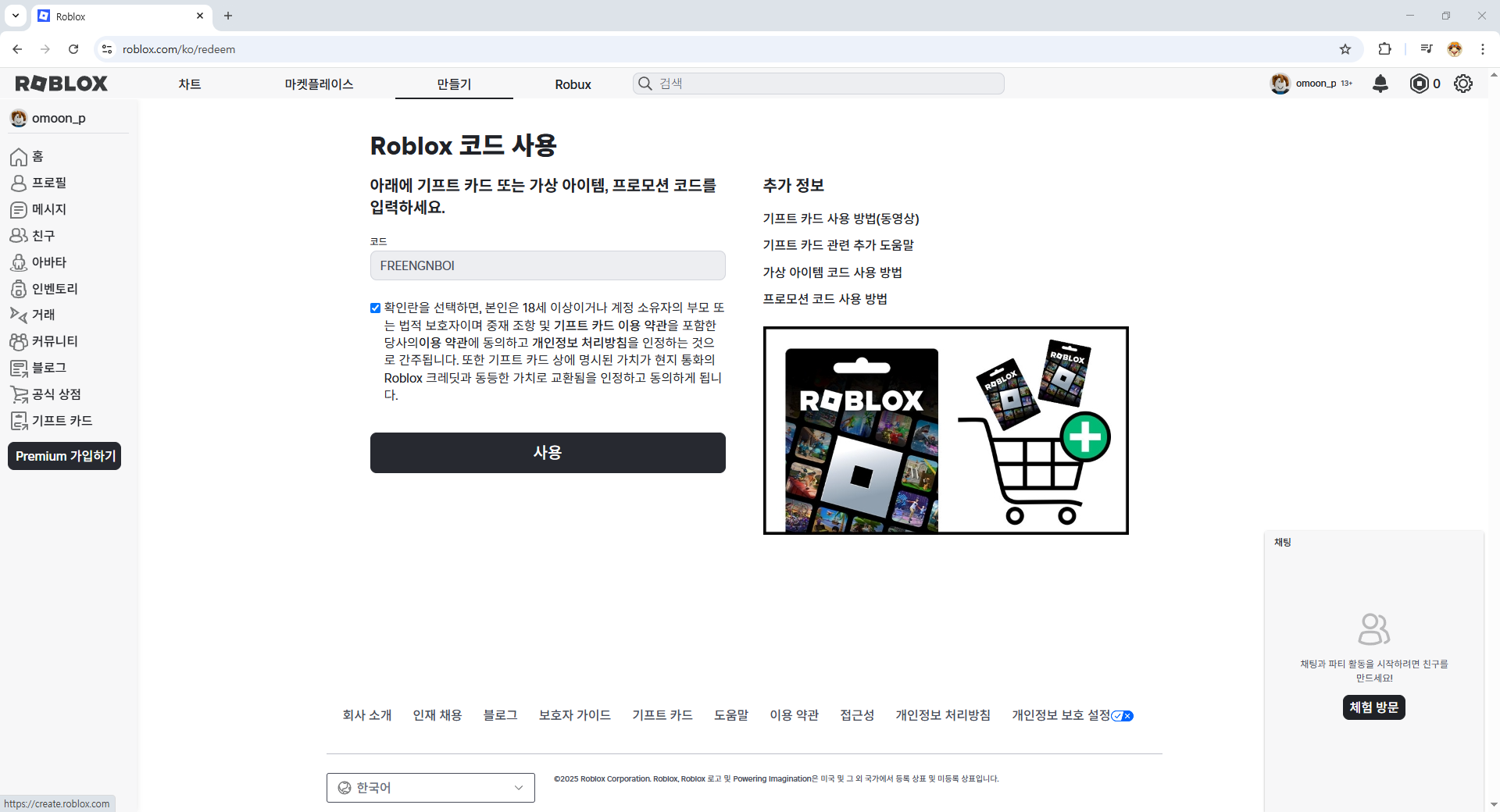The image size is (1500, 812).
Task: Click the gift card cart image
Action: 946,431
